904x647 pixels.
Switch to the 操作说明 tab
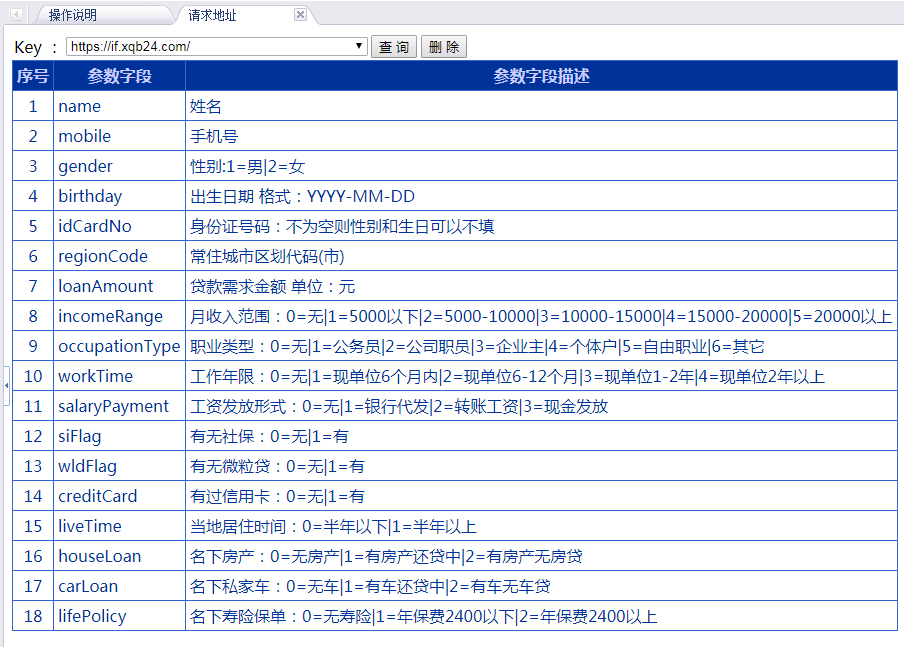pos(73,15)
